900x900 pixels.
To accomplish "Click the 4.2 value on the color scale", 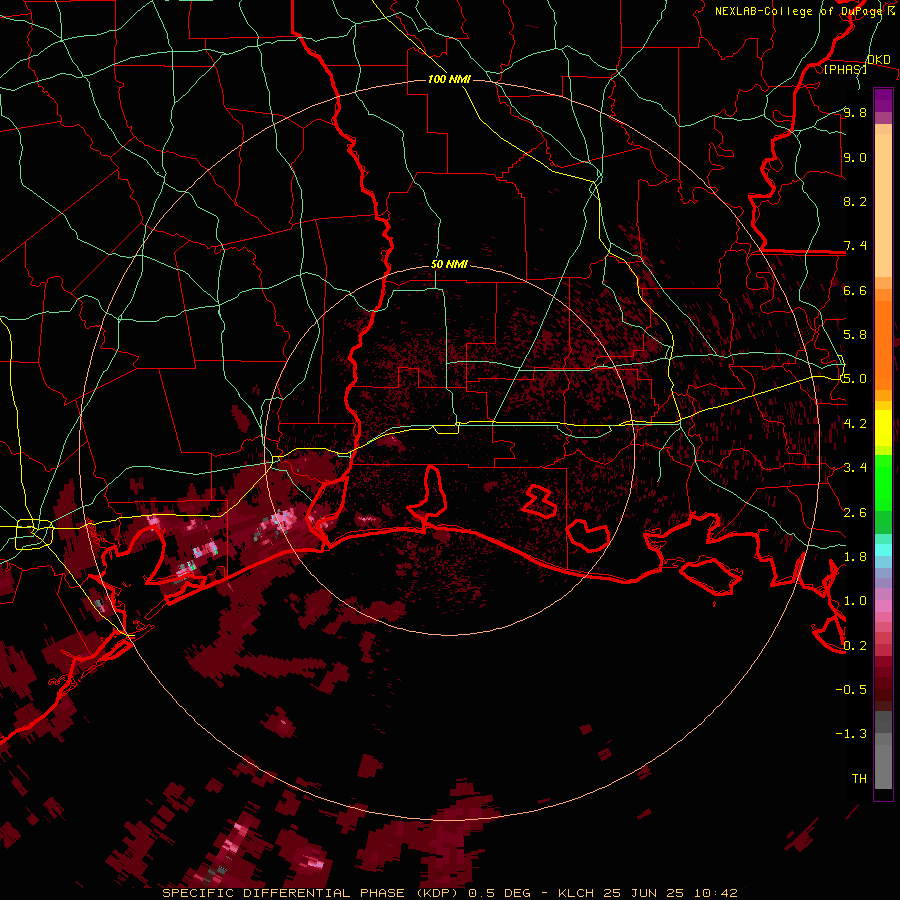I will [x=855, y=424].
